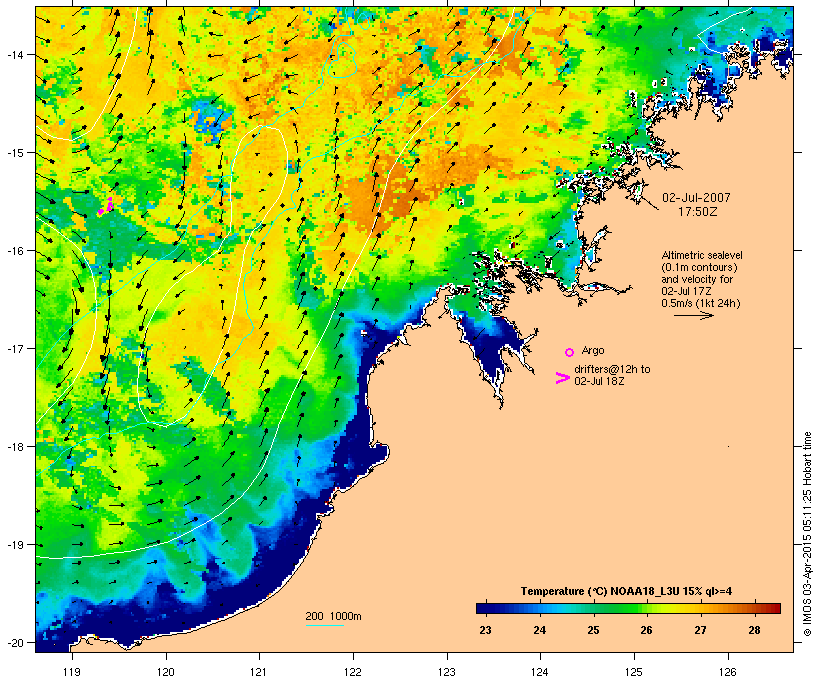The width and height of the screenshot is (820, 680).
Task: Click the cyan 200 1000m depth contour line sample
Action: pyautogui.click(x=324, y=625)
